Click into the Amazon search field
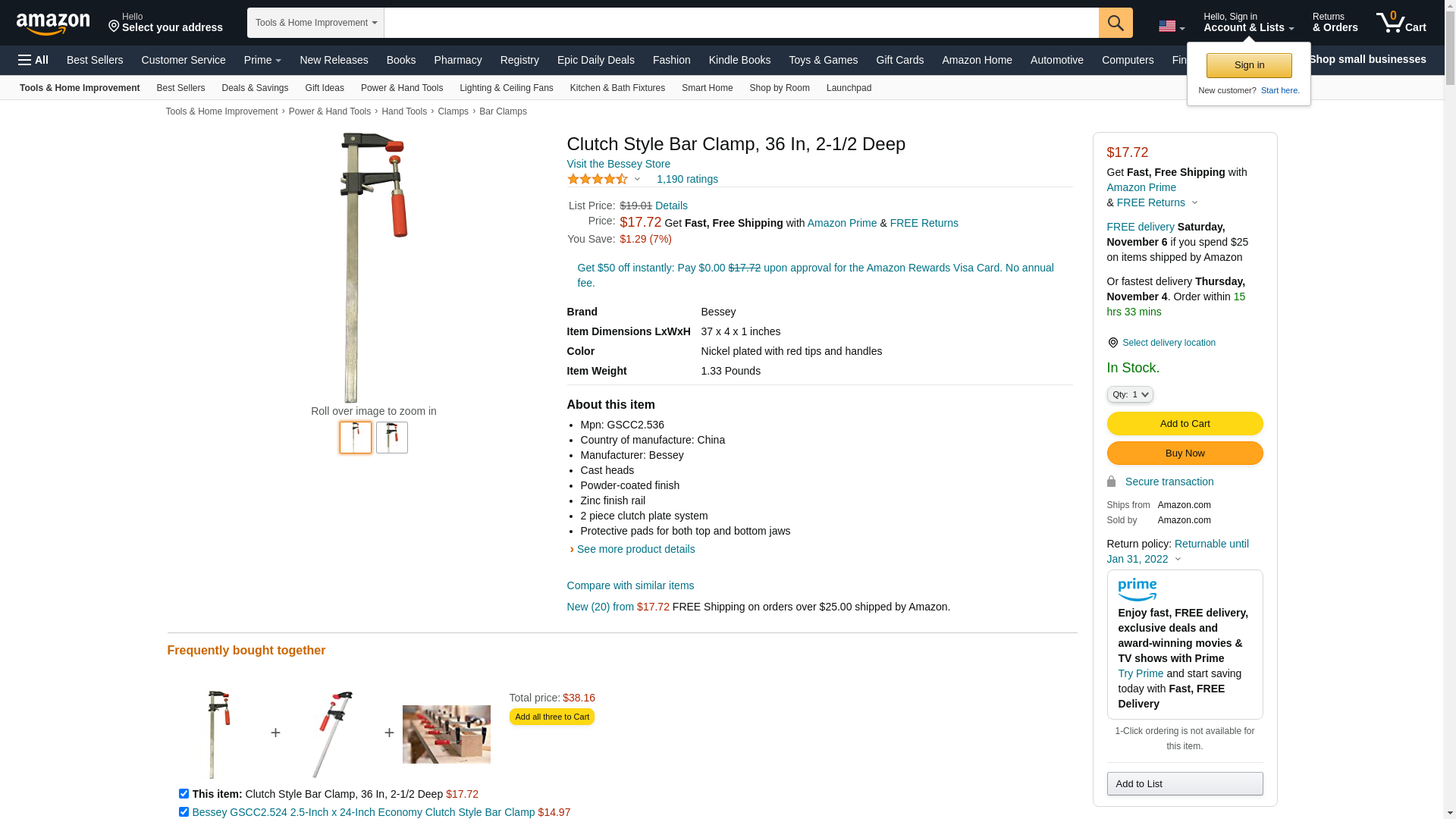The height and width of the screenshot is (819, 1456). pos(741,23)
